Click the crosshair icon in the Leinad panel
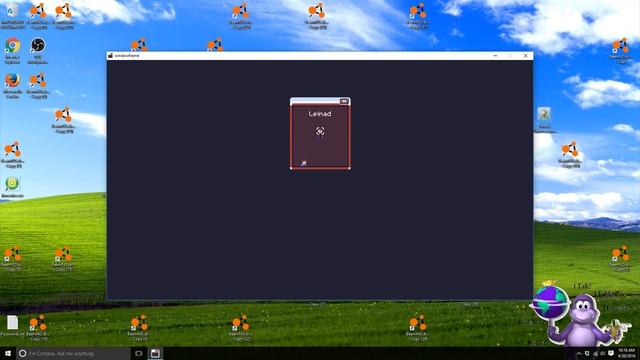640x360 pixels. (x=320, y=131)
